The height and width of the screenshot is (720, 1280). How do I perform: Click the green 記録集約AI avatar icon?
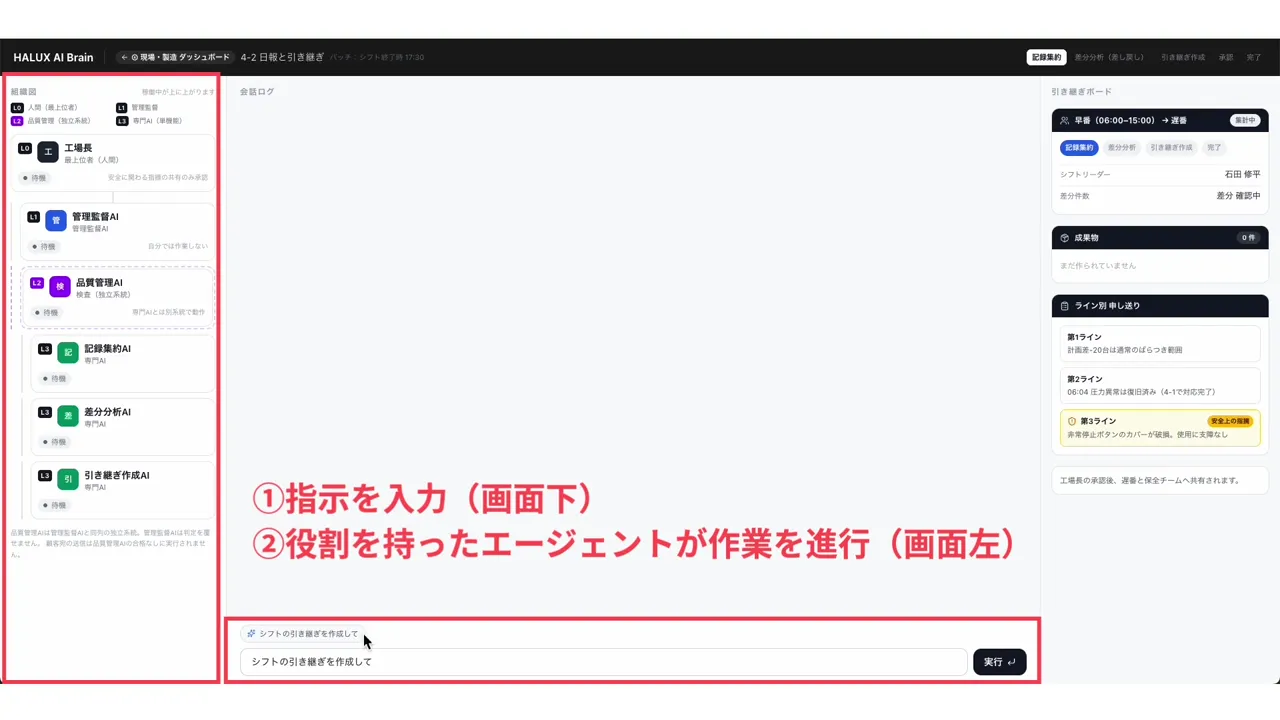68,353
